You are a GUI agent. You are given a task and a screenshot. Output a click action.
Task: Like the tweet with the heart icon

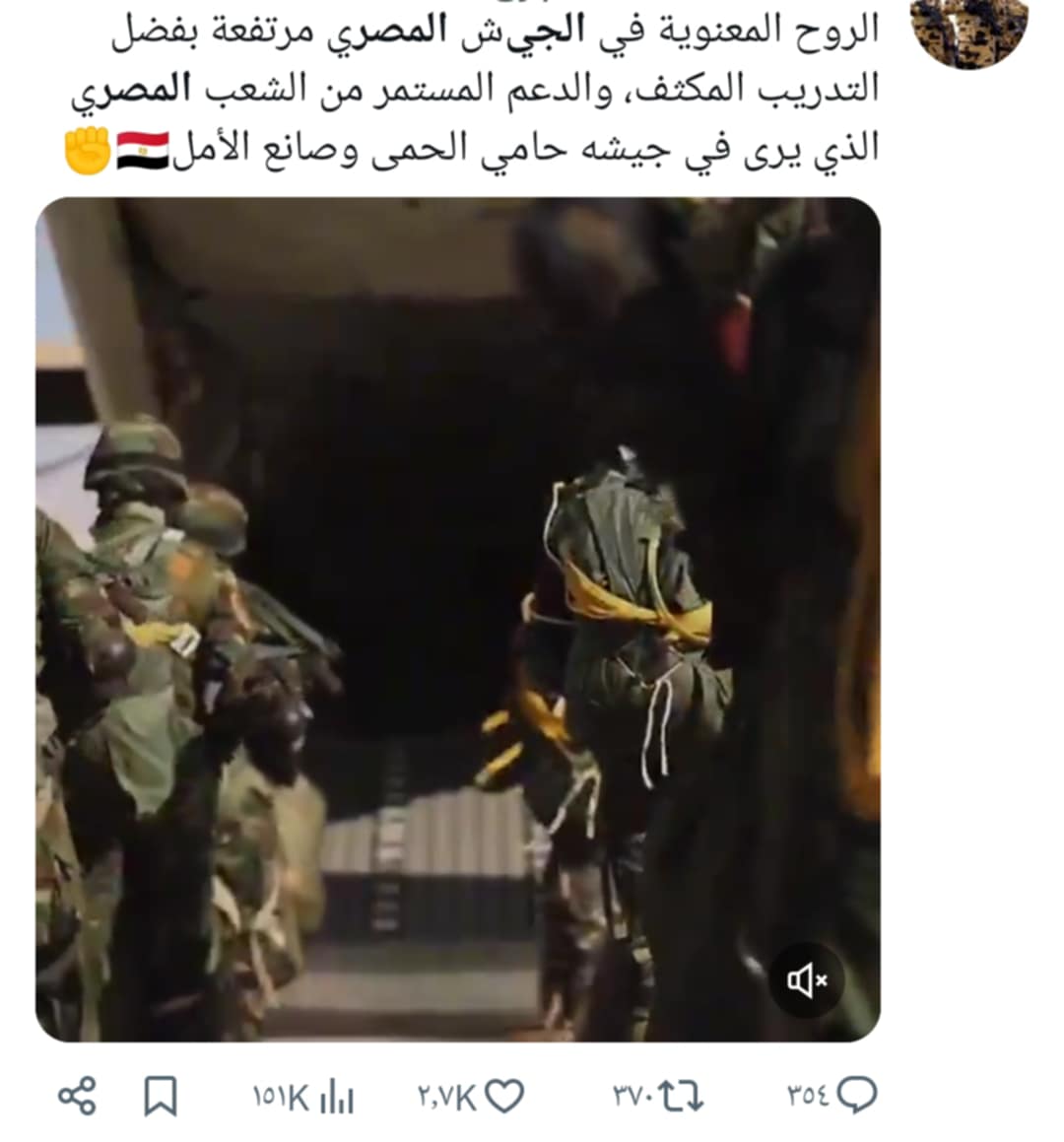(504, 1096)
